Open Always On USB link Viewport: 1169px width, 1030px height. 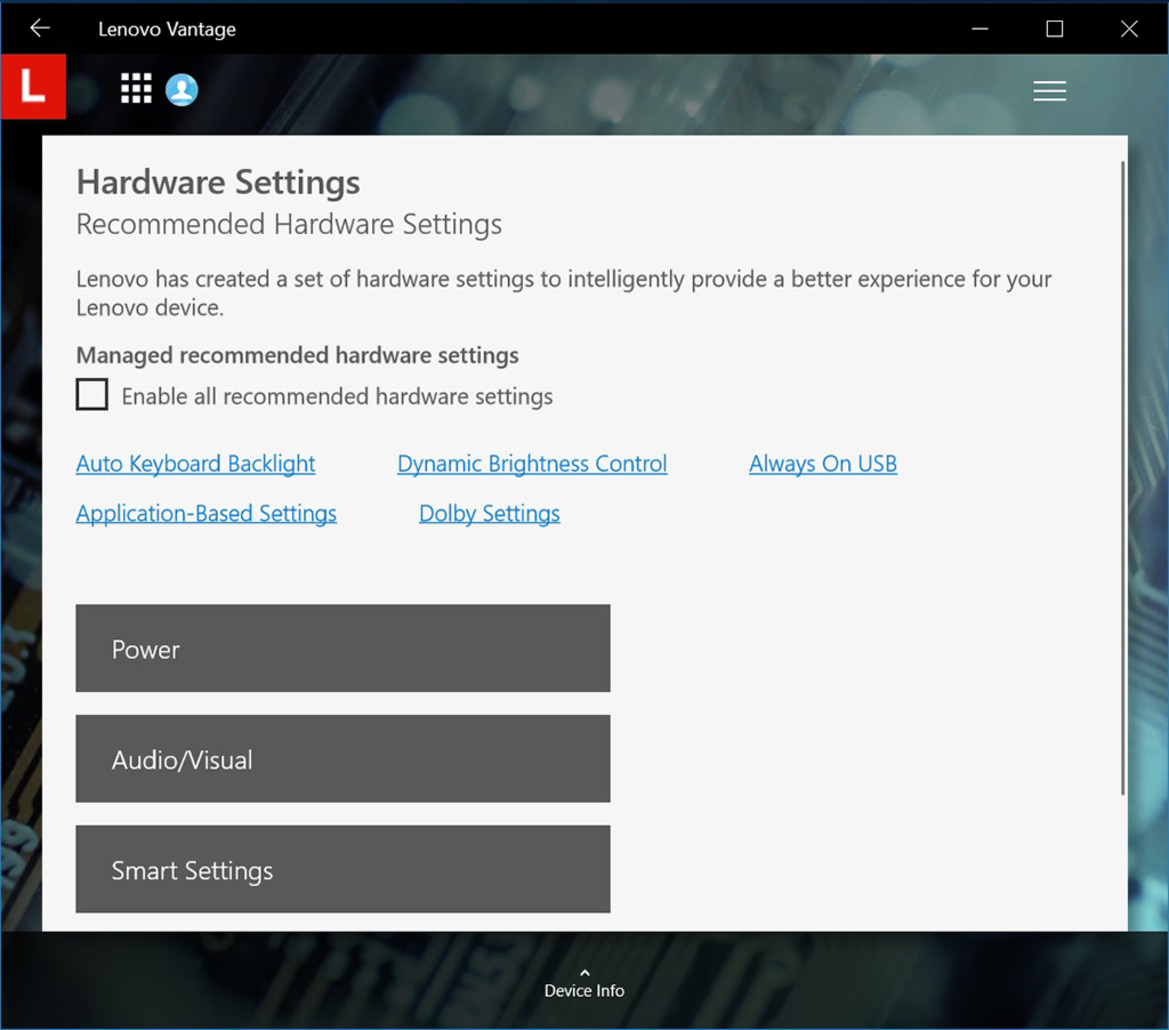click(x=823, y=464)
